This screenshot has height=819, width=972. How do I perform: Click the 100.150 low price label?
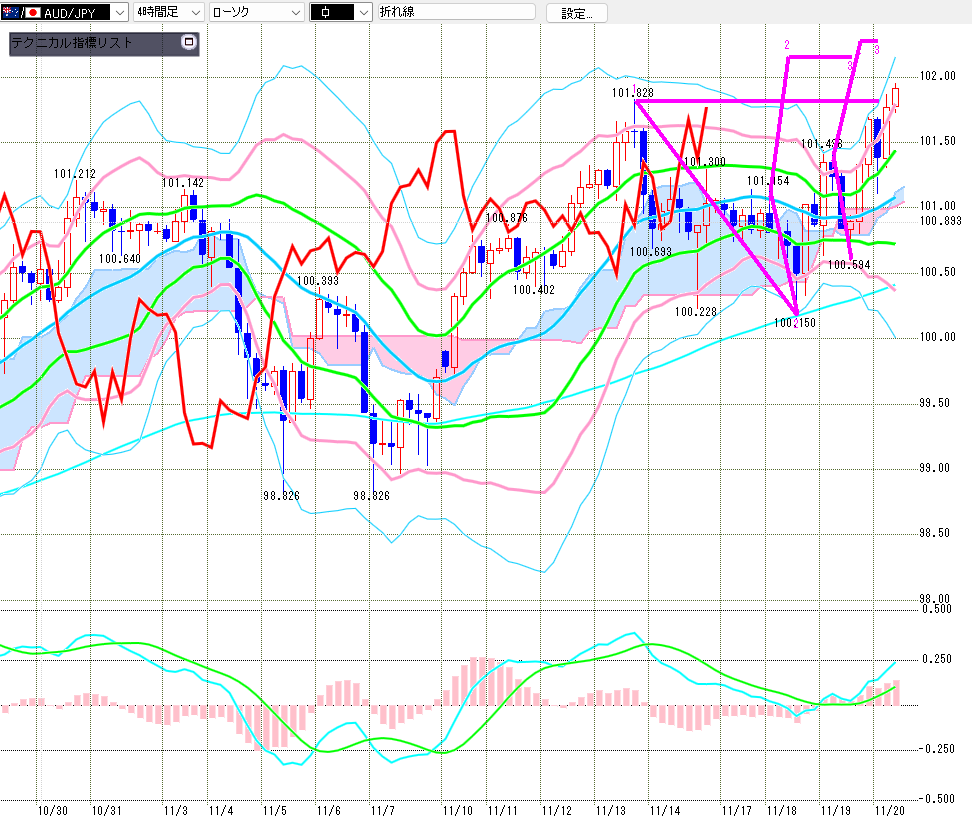[x=796, y=323]
